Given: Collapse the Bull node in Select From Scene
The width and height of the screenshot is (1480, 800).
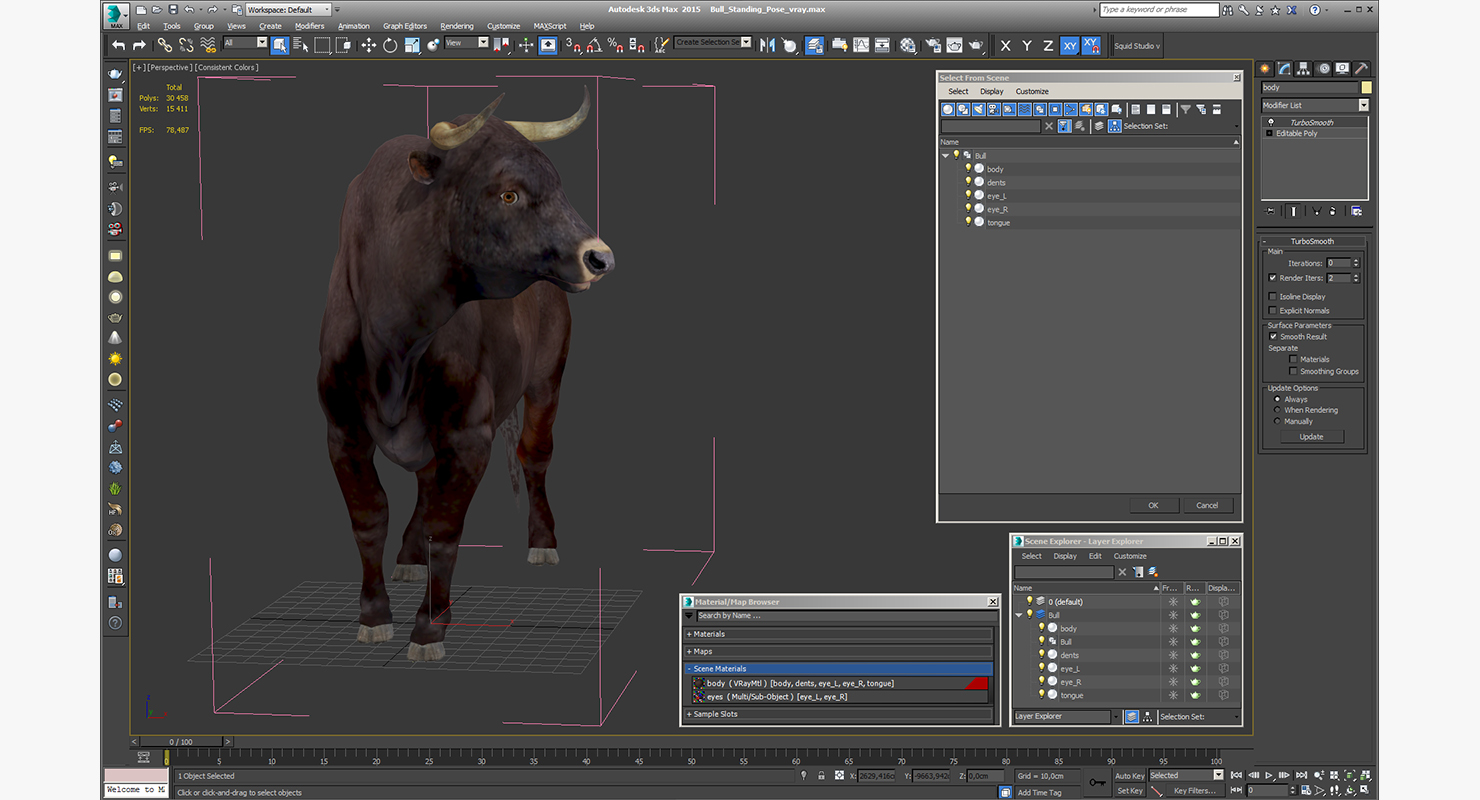Looking at the screenshot, I should [x=945, y=156].
